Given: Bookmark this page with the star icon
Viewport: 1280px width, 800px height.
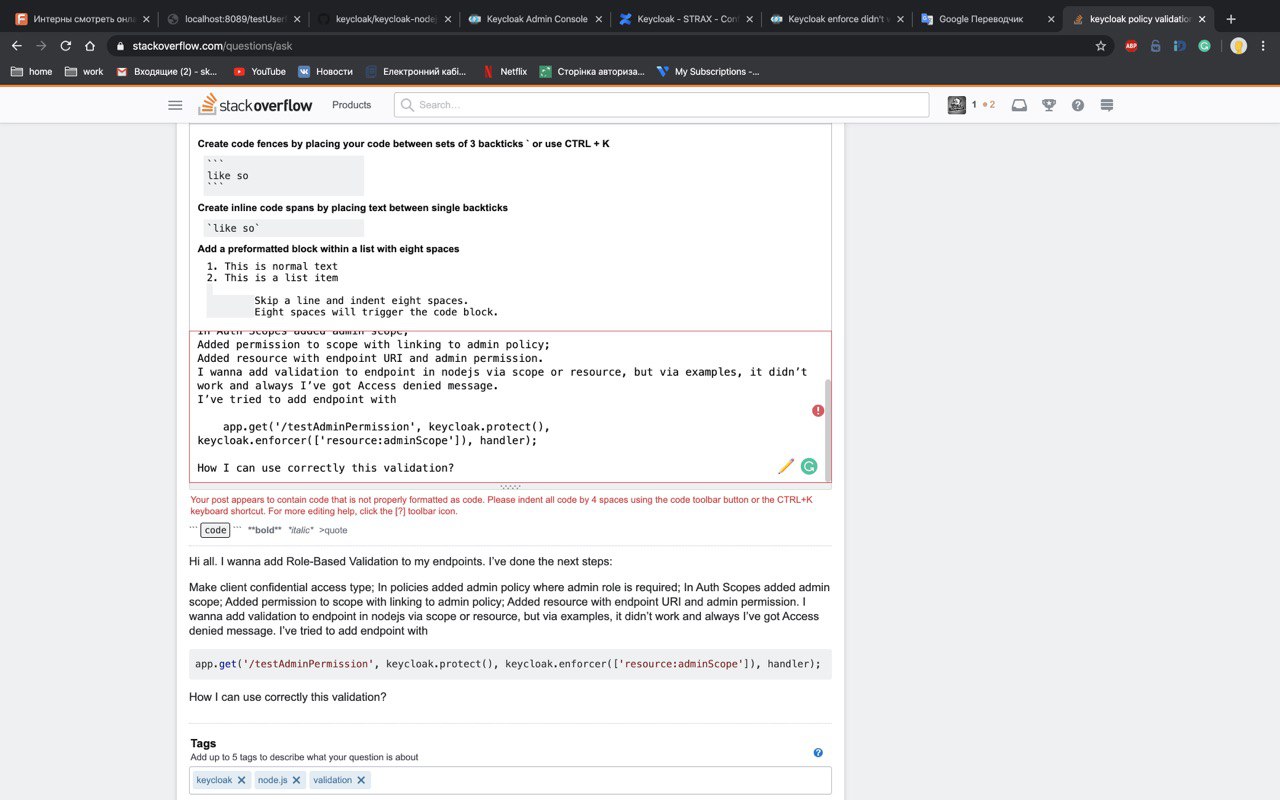Looking at the screenshot, I should [x=1100, y=46].
